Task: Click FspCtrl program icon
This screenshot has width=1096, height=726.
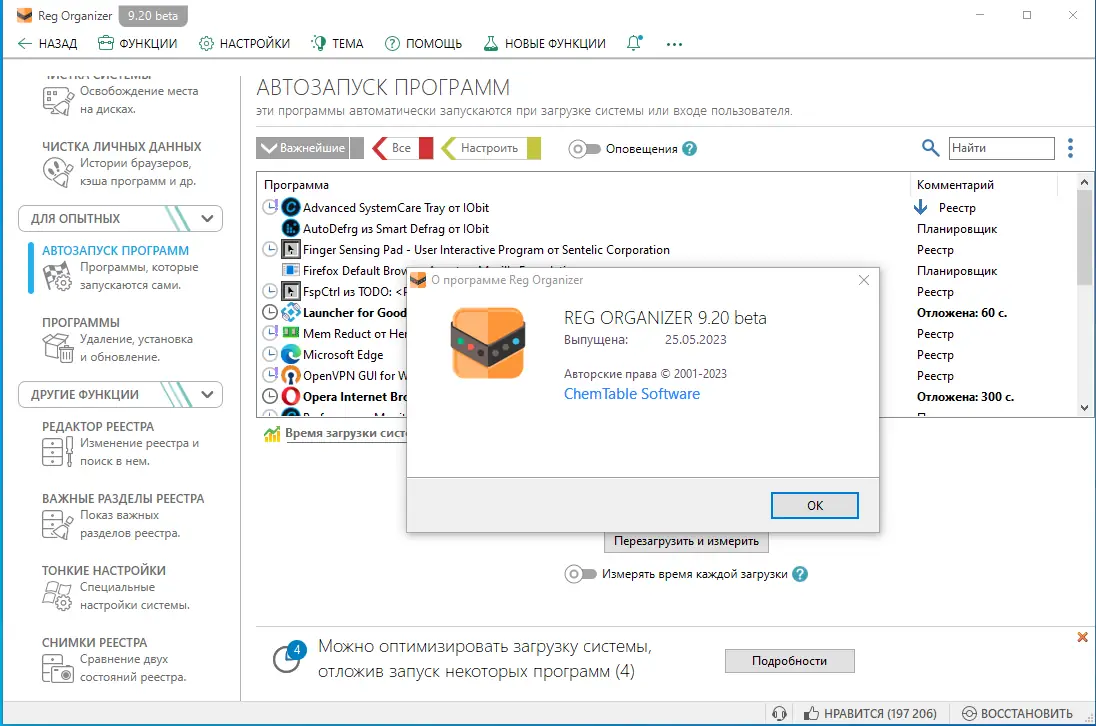Action: coord(290,291)
